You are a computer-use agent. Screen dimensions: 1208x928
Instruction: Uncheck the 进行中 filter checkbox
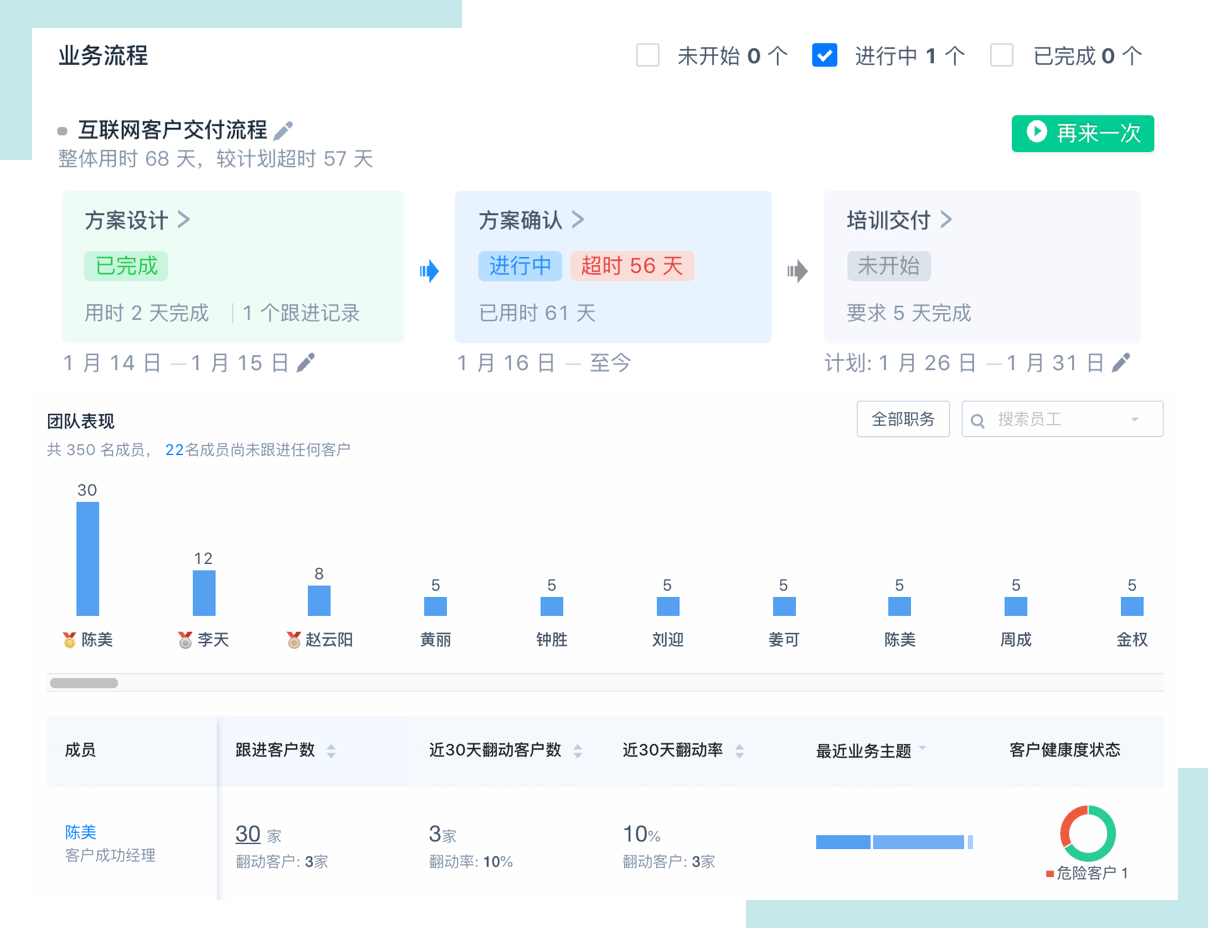(824, 55)
